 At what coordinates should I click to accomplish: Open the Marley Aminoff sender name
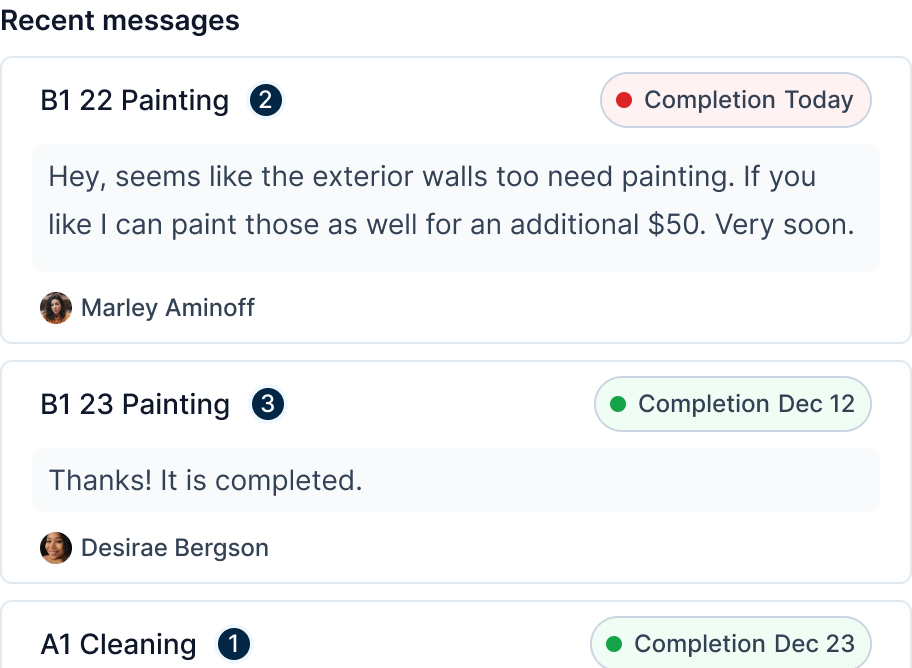[167, 308]
